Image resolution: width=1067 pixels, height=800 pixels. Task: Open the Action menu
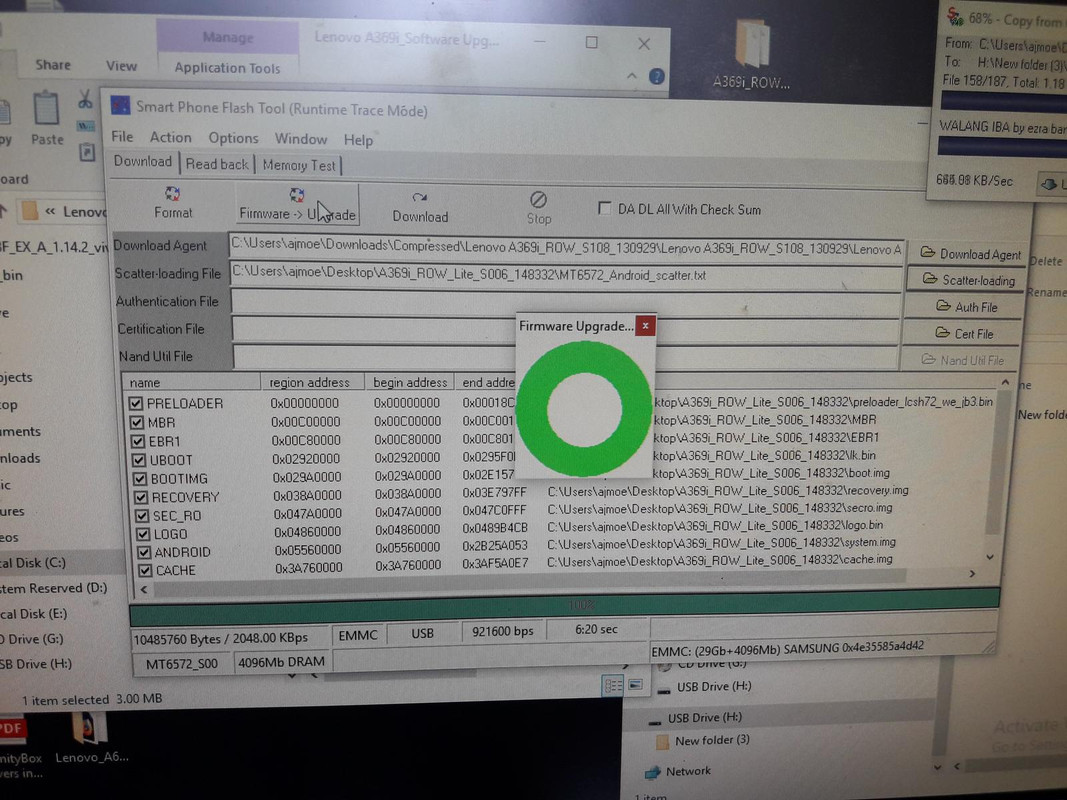[x=171, y=137]
